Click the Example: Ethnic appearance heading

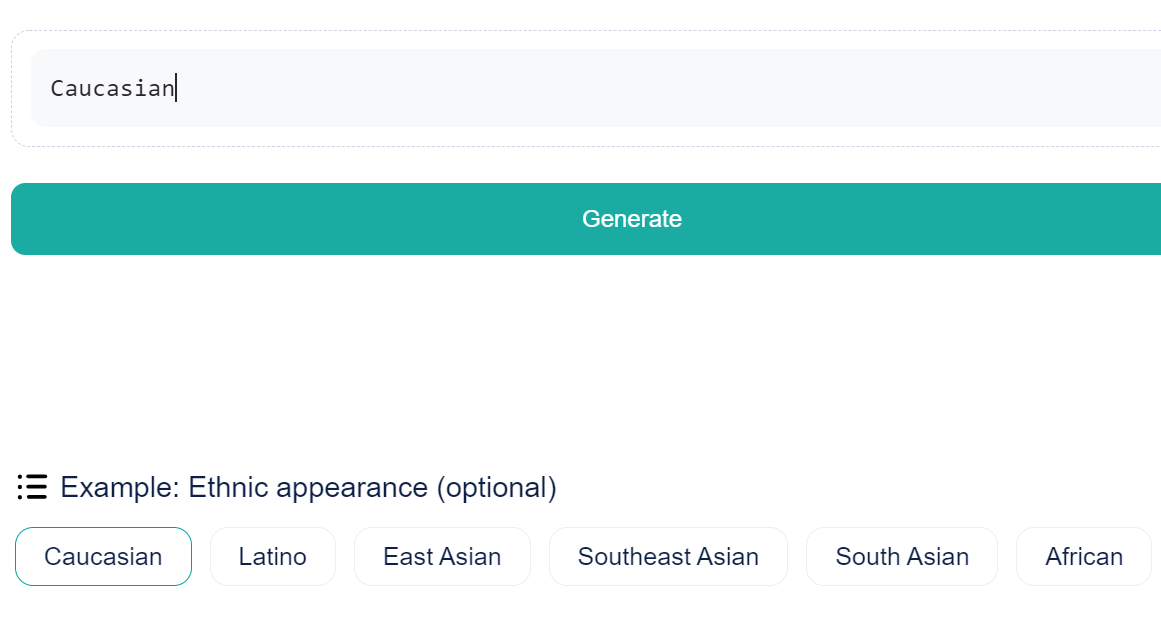308,487
